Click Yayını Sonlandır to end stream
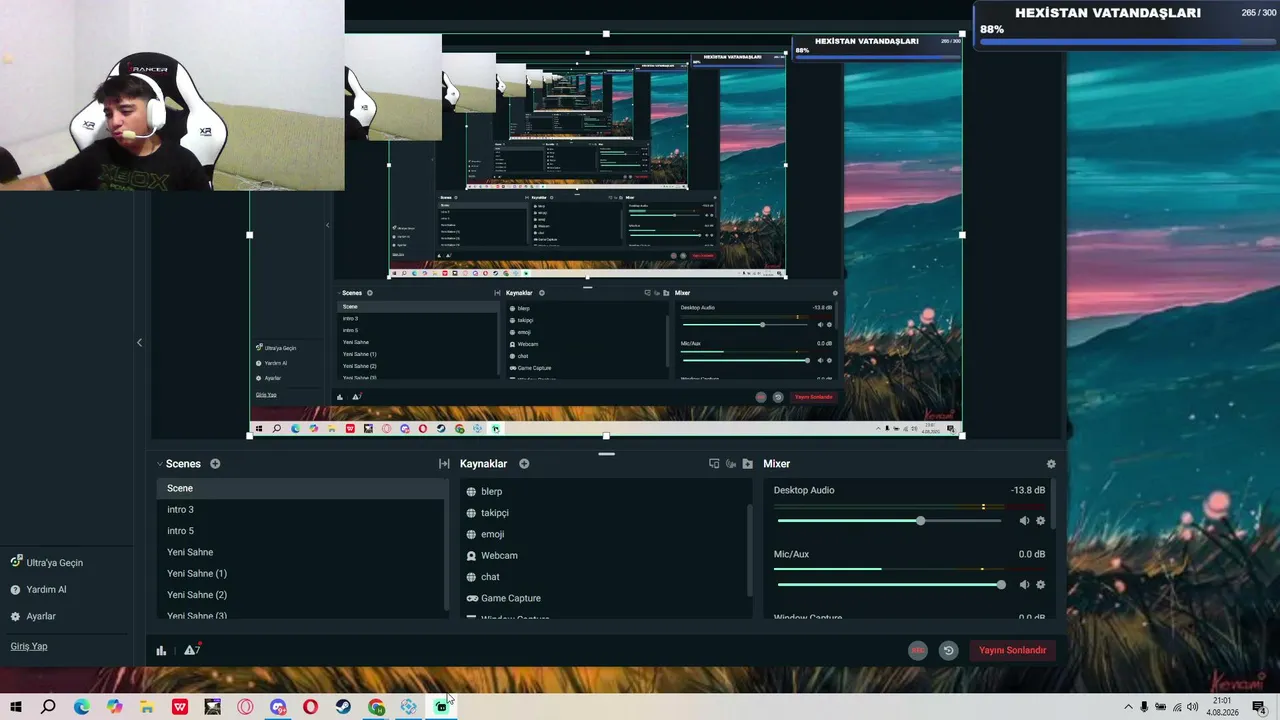This screenshot has height=720, width=1280. tap(1012, 651)
